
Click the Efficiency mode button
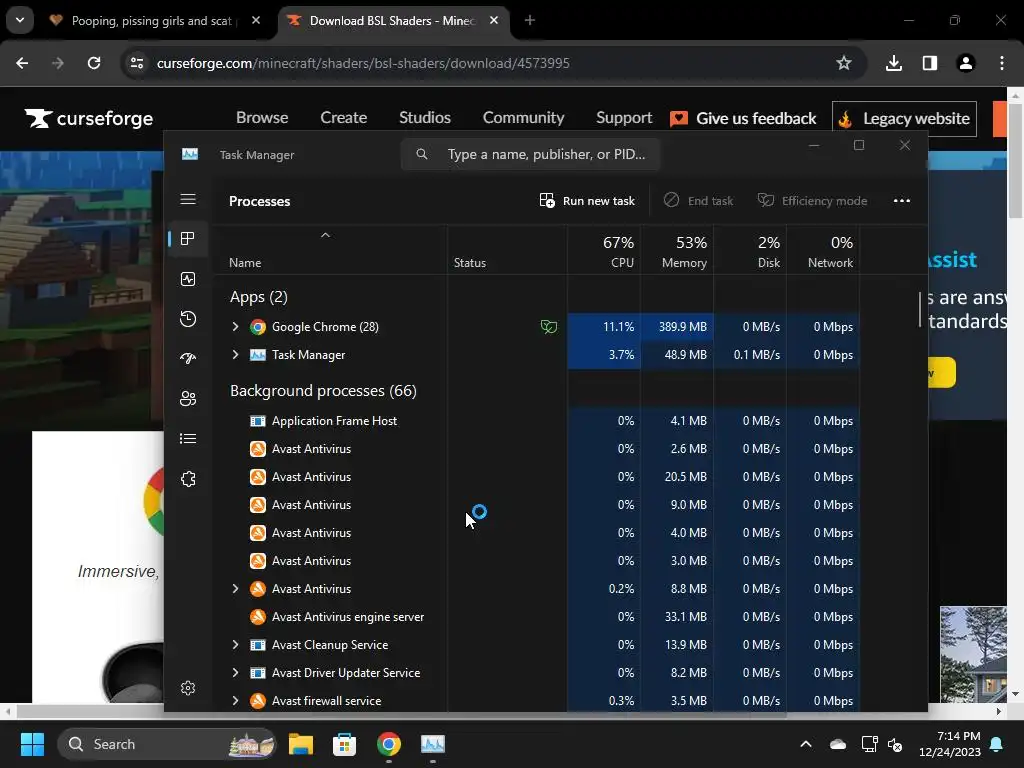[x=812, y=200]
